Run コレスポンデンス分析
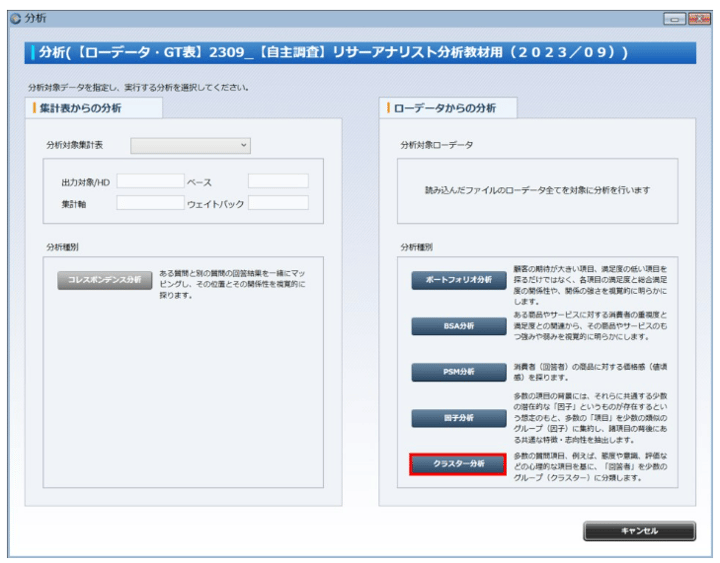The image size is (720, 563). click(104, 279)
